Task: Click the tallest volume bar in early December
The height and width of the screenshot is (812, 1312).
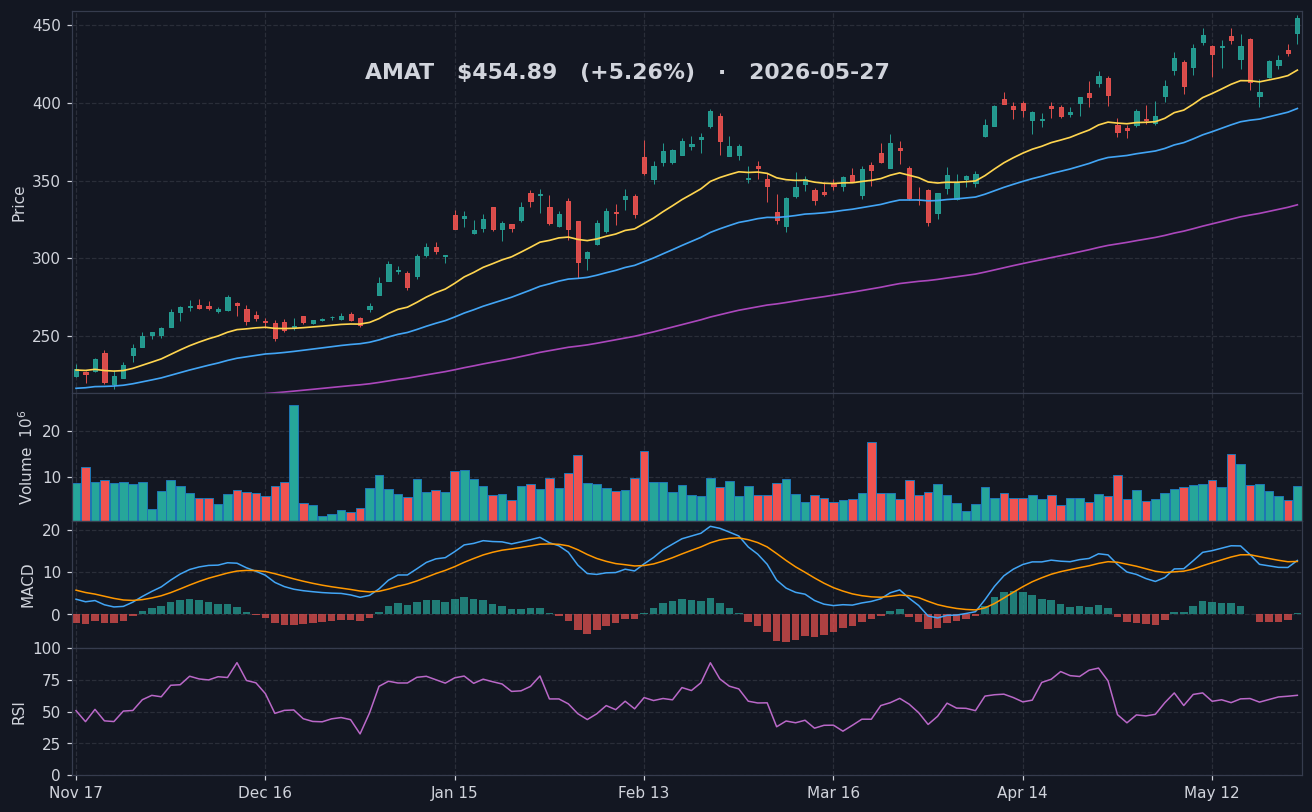Action: pos(294,463)
